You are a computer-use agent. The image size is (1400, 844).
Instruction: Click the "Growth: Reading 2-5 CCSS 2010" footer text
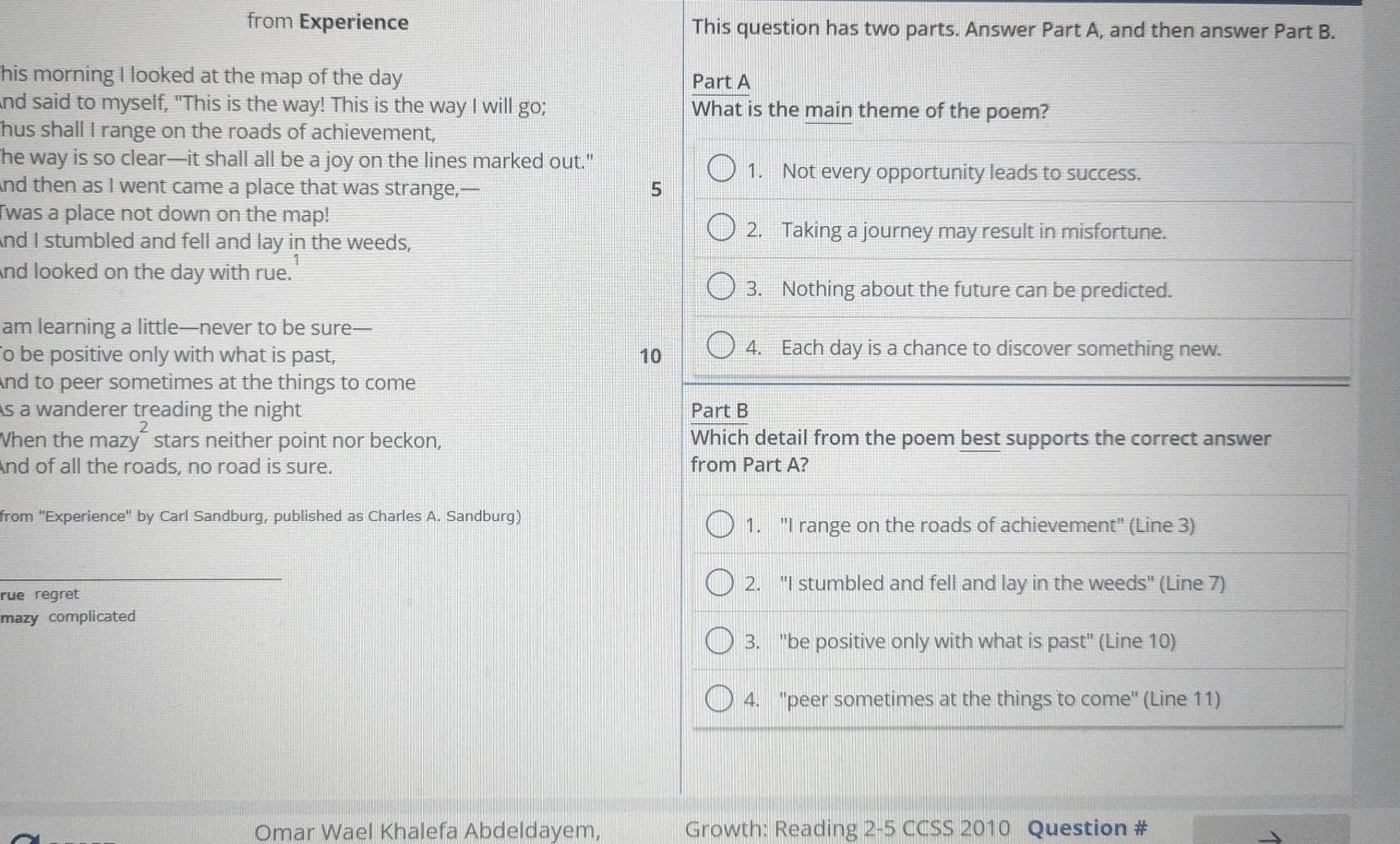pyautogui.click(x=848, y=829)
